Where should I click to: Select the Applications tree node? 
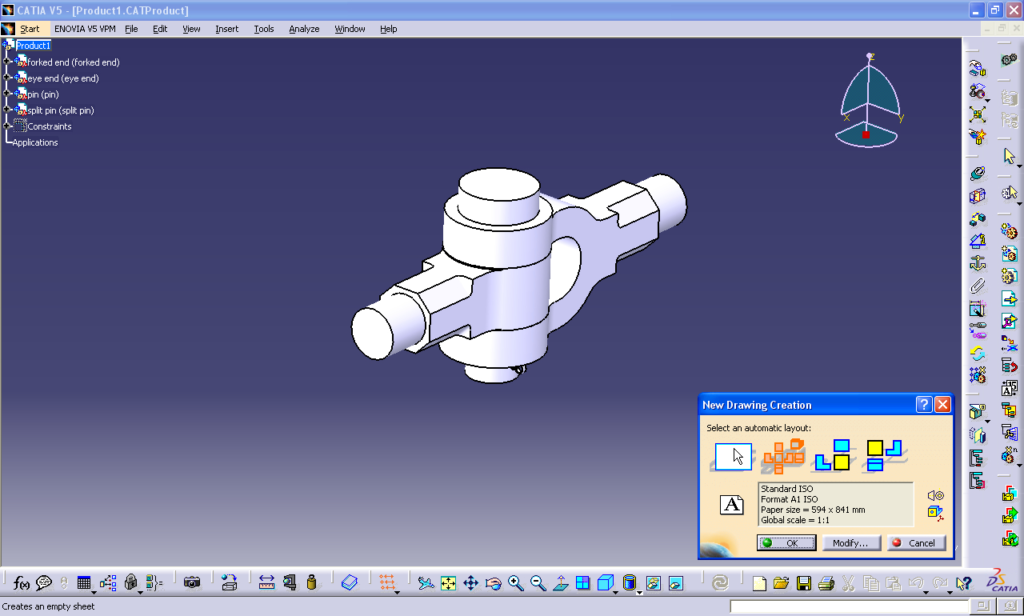tap(35, 142)
